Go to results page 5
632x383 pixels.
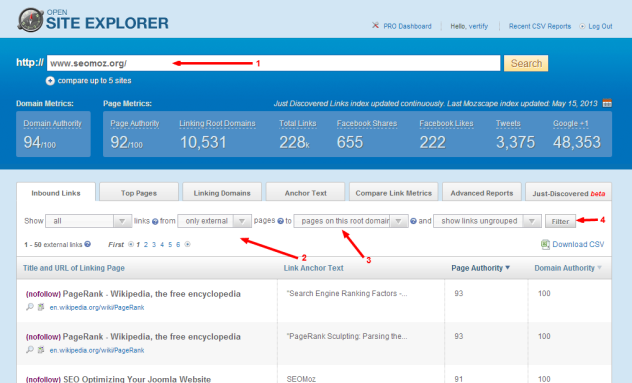170,244
